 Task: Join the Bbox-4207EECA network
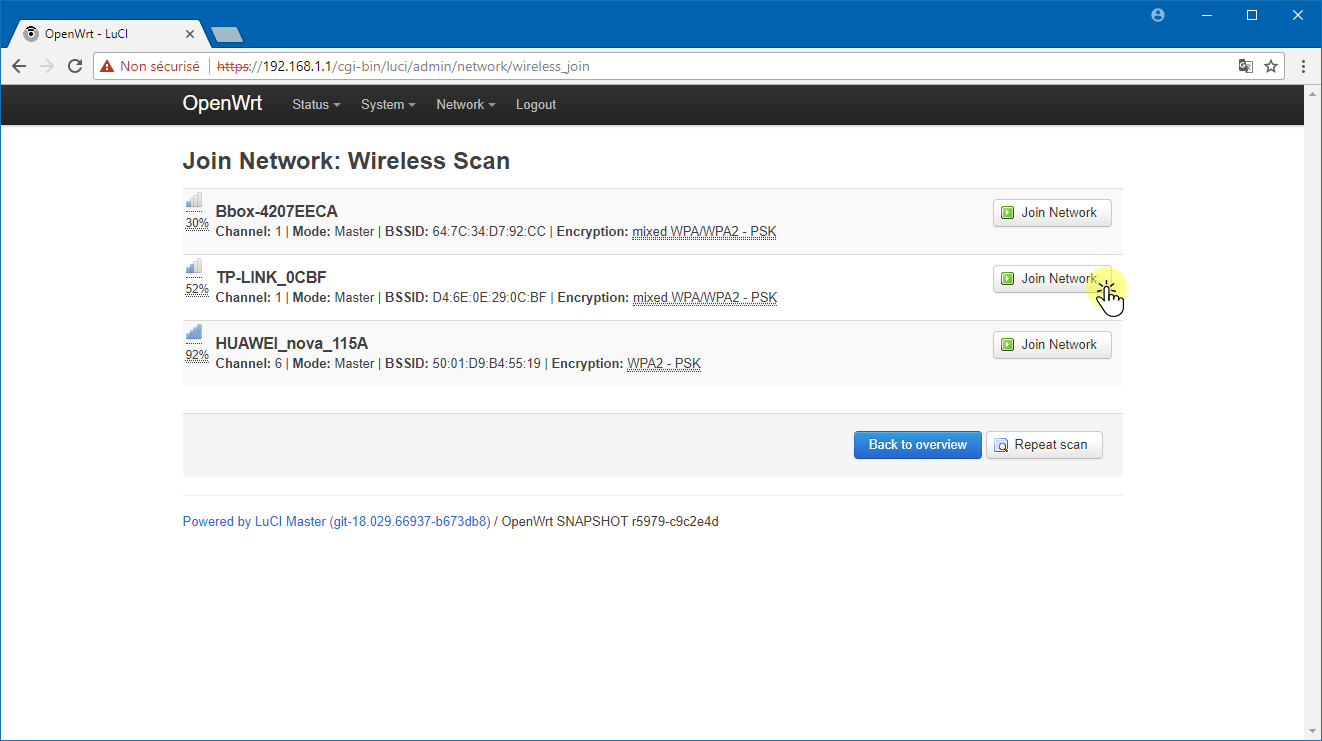click(x=1052, y=213)
